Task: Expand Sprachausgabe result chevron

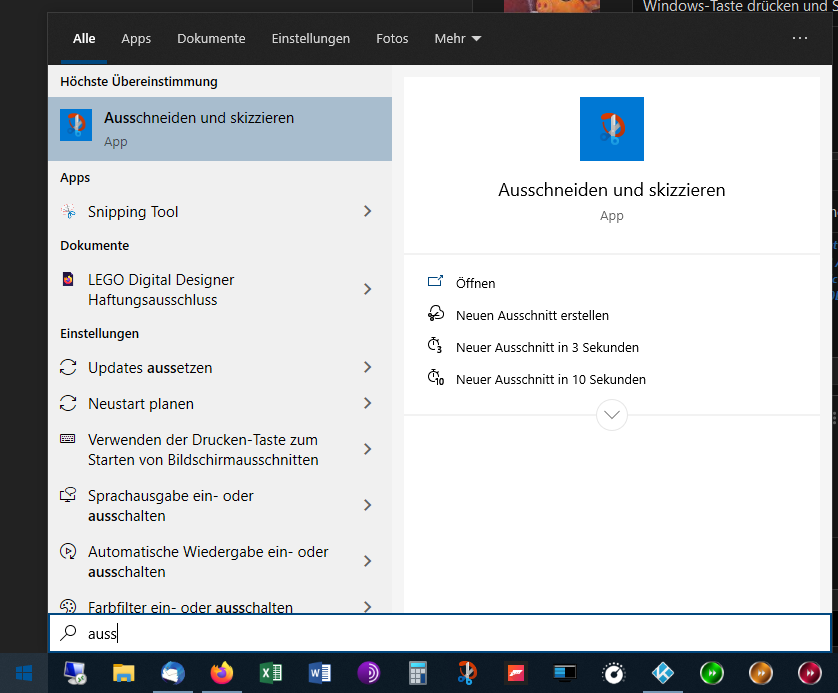Action: point(368,505)
